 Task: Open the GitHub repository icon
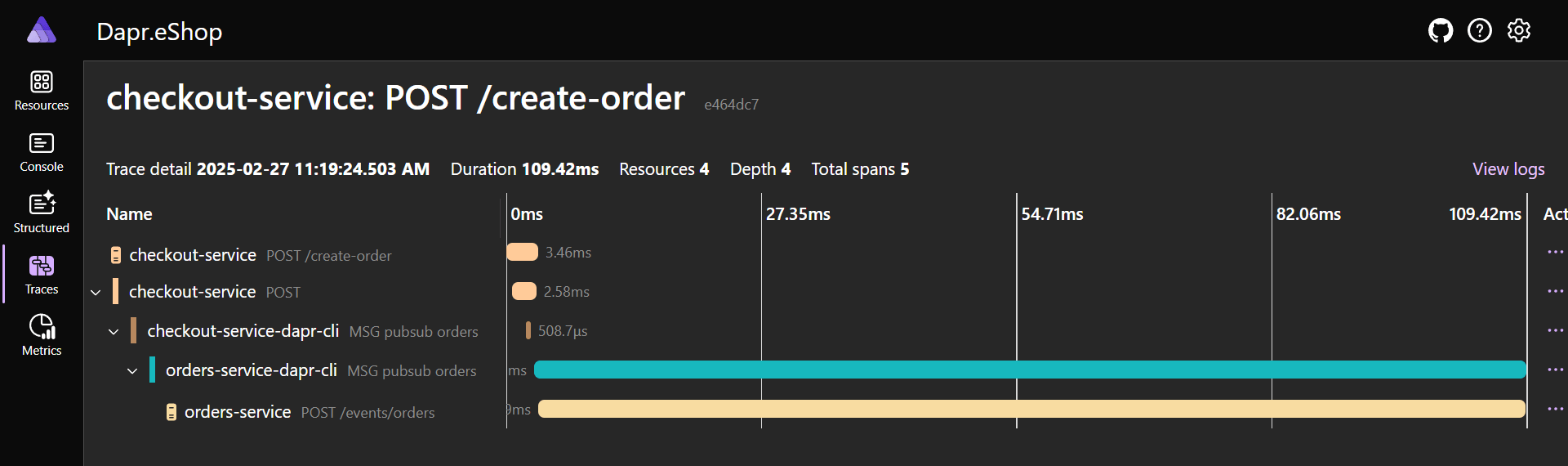click(1441, 31)
